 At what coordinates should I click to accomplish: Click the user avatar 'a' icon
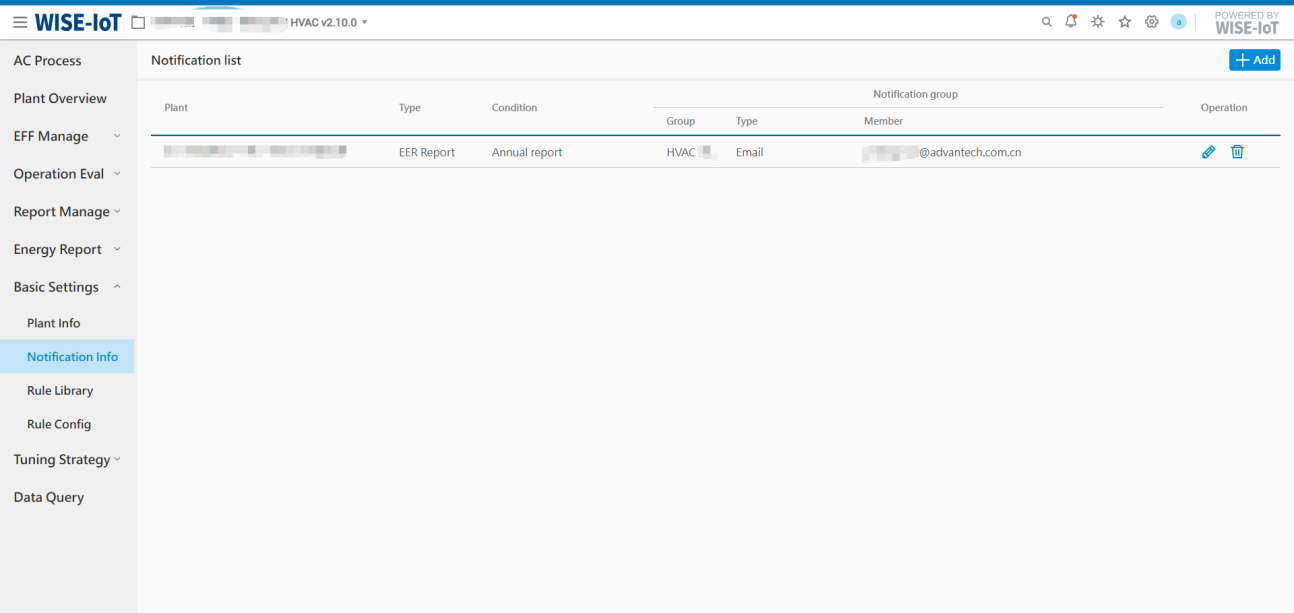[1178, 22]
